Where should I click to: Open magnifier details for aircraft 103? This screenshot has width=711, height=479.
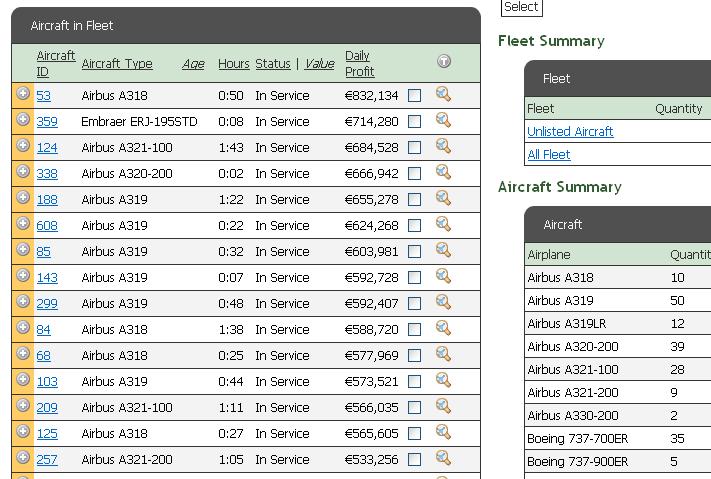[x=443, y=380]
